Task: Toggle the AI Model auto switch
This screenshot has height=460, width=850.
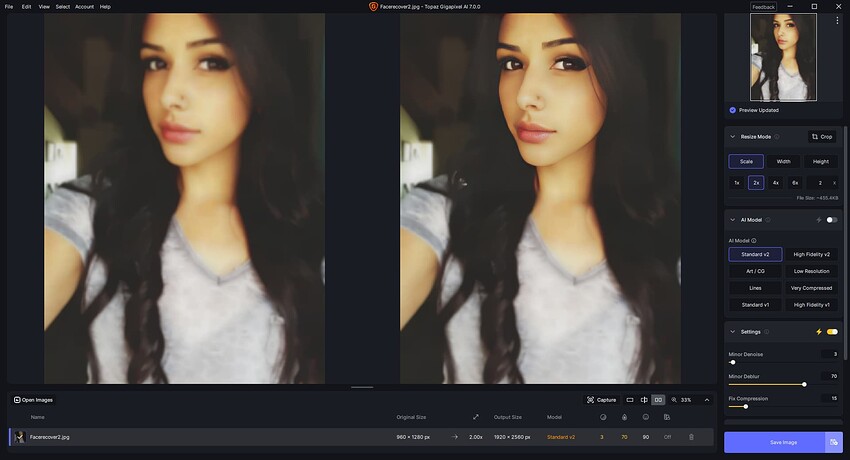Action: point(832,220)
